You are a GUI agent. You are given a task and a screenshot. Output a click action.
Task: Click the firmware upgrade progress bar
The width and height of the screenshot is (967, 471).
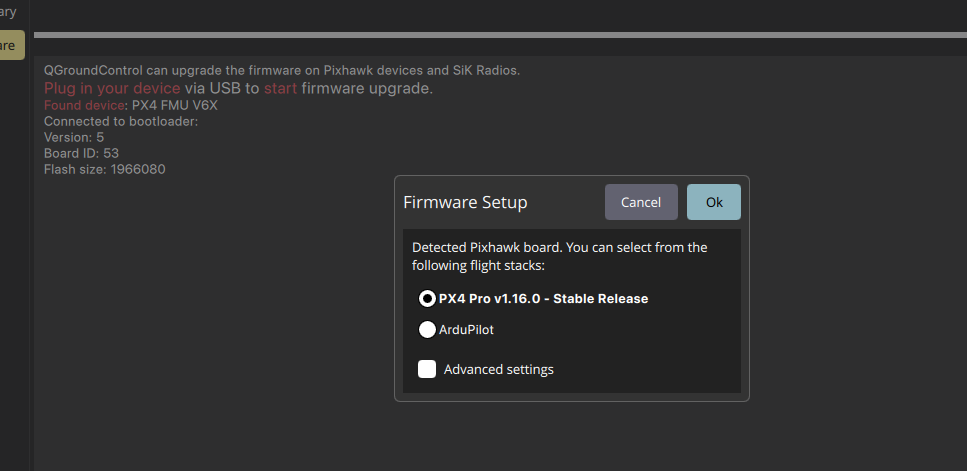(x=500, y=35)
